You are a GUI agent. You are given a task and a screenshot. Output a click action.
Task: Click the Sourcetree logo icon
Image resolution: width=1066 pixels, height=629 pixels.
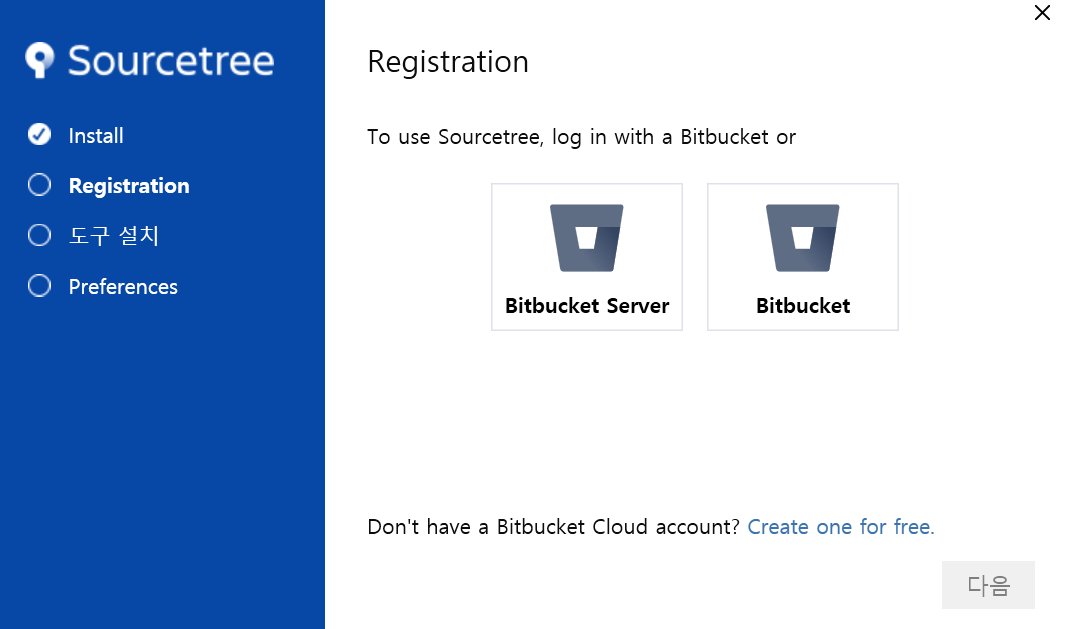(39, 61)
